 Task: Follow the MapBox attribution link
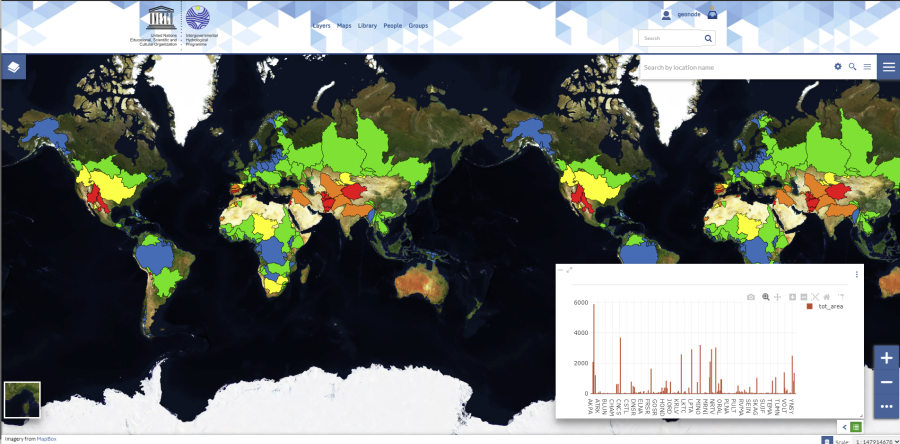pyautogui.click(x=46, y=439)
